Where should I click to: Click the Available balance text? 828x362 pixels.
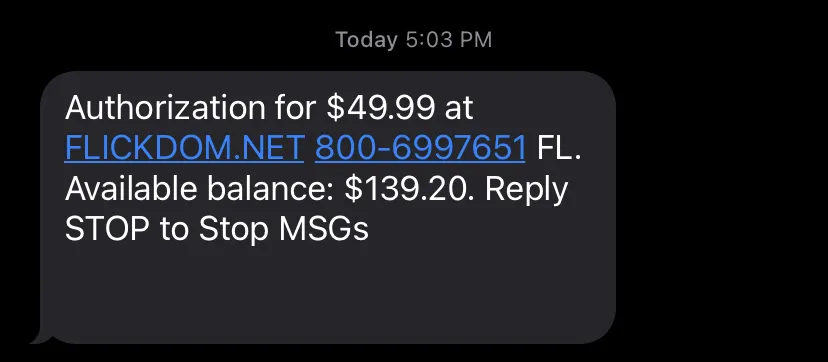(x=200, y=189)
